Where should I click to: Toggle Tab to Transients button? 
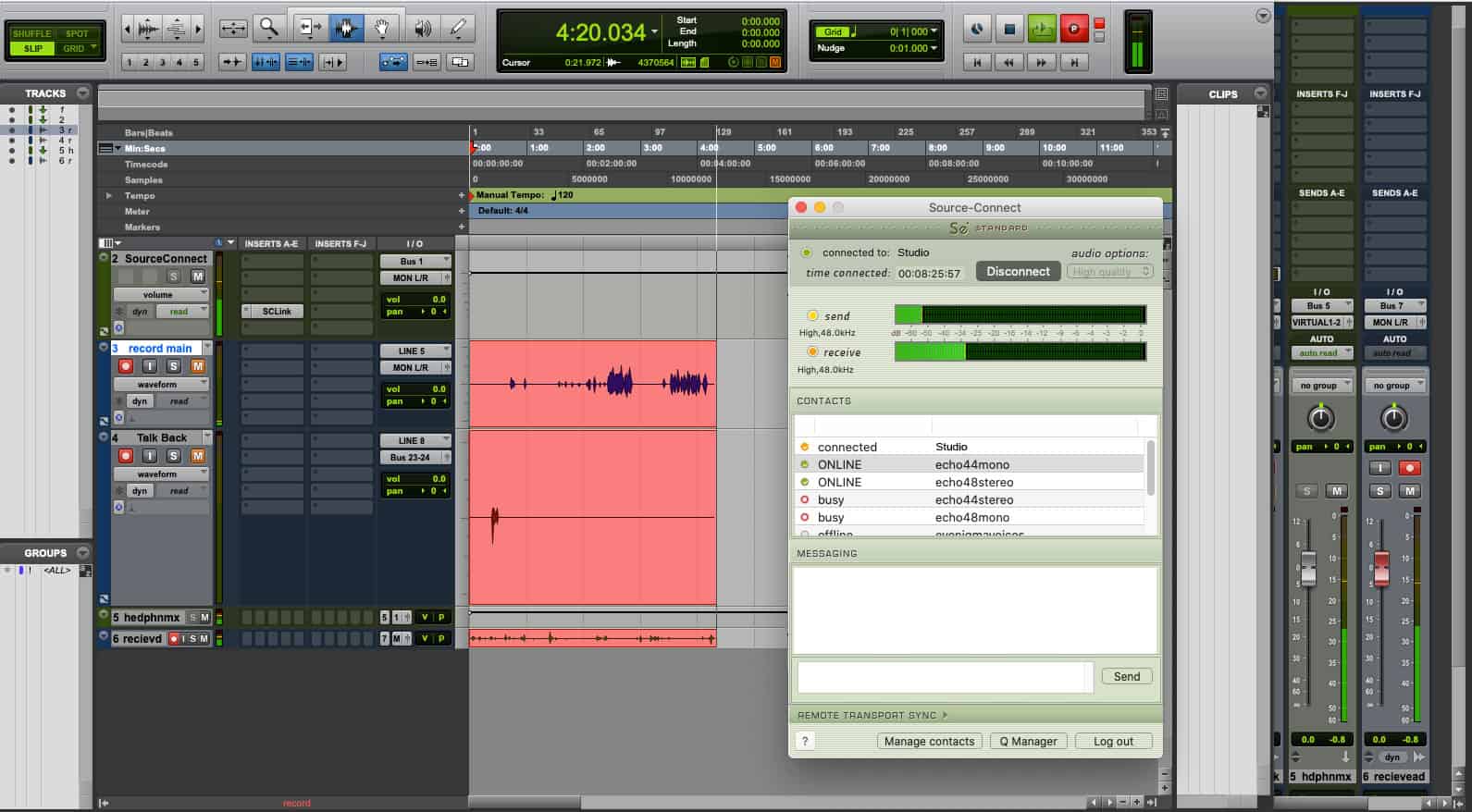click(x=232, y=62)
